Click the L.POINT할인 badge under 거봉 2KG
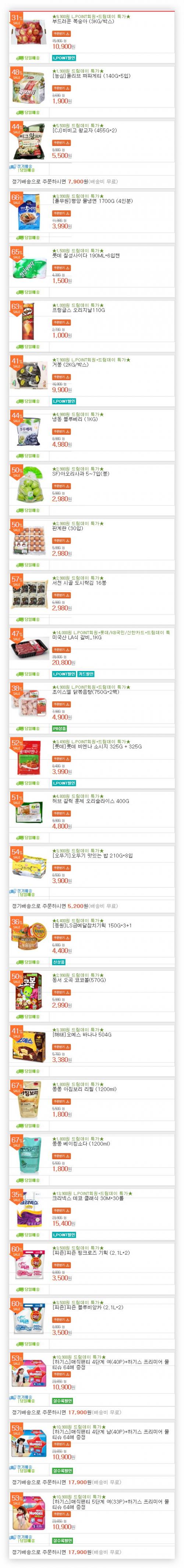This screenshot has height=1568, width=184. (64, 401)
